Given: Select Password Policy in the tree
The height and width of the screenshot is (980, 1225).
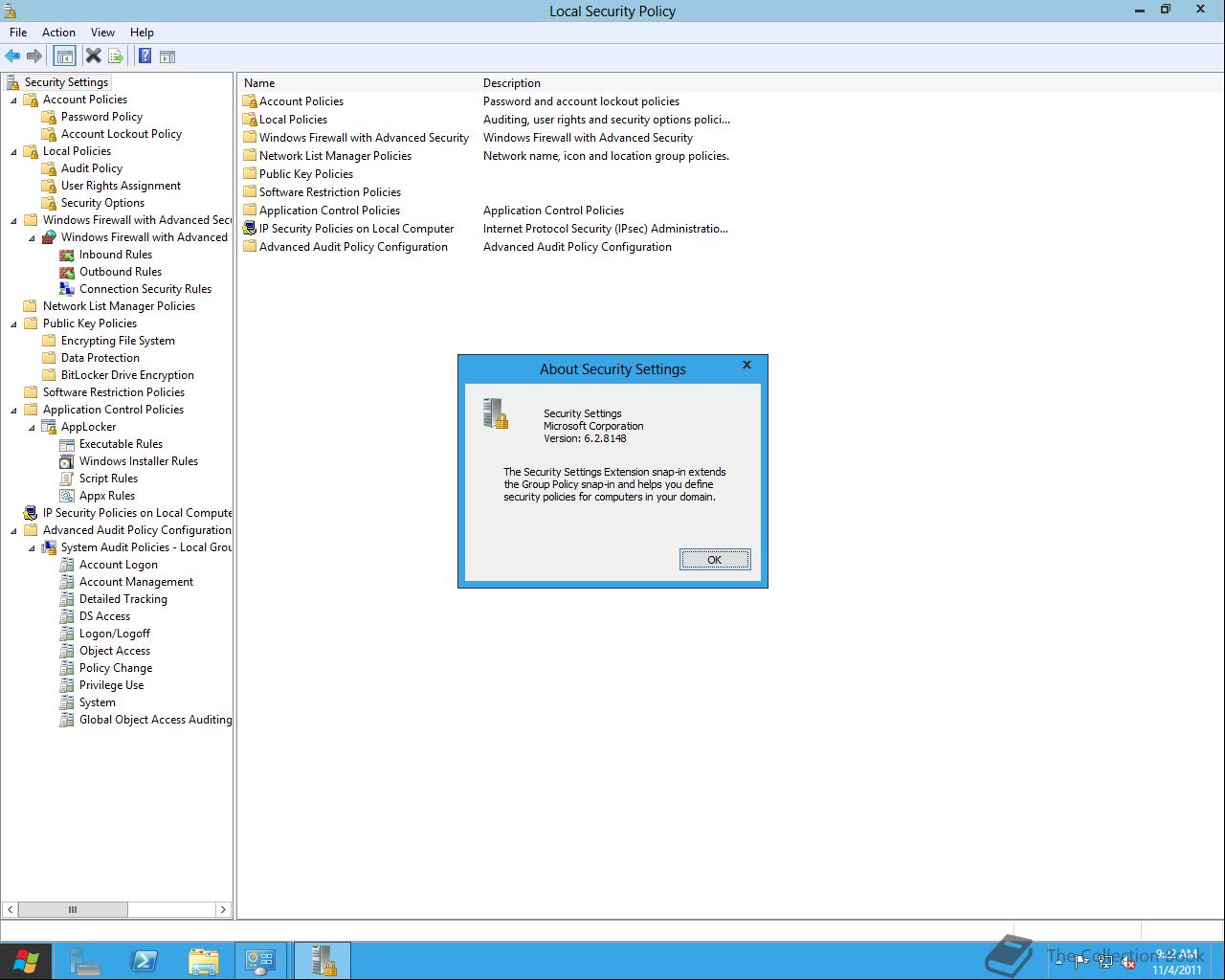Looking at the screenshot, I should point(101,117).
